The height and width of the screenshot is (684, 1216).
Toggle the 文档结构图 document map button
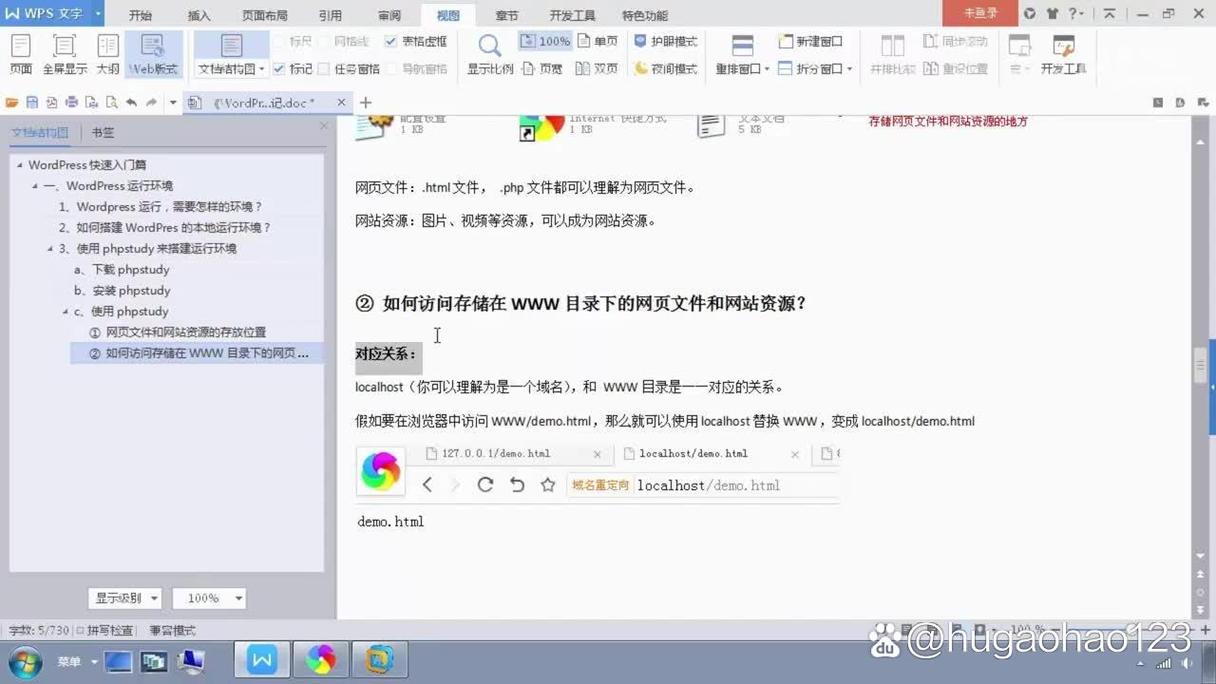[231, 47]
